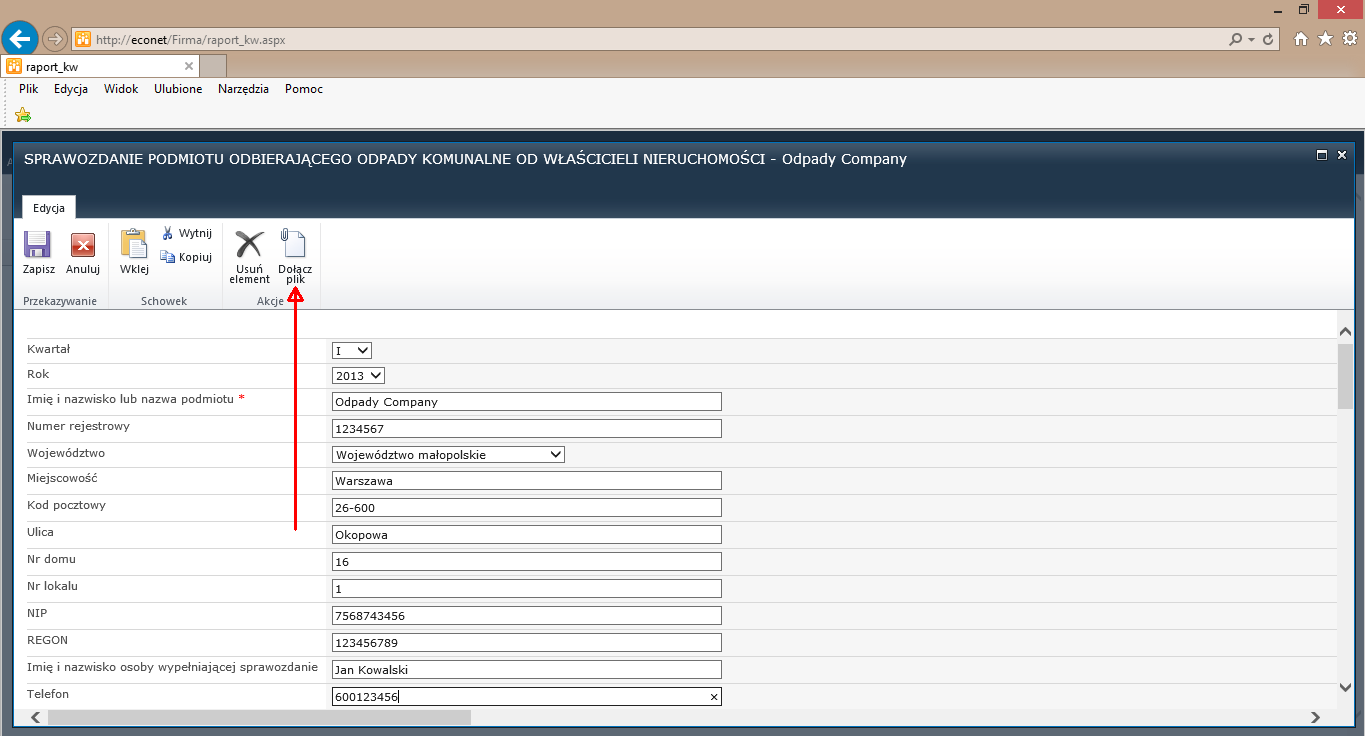
Task: Click the browser address bar URL
Action: point(190,40)
